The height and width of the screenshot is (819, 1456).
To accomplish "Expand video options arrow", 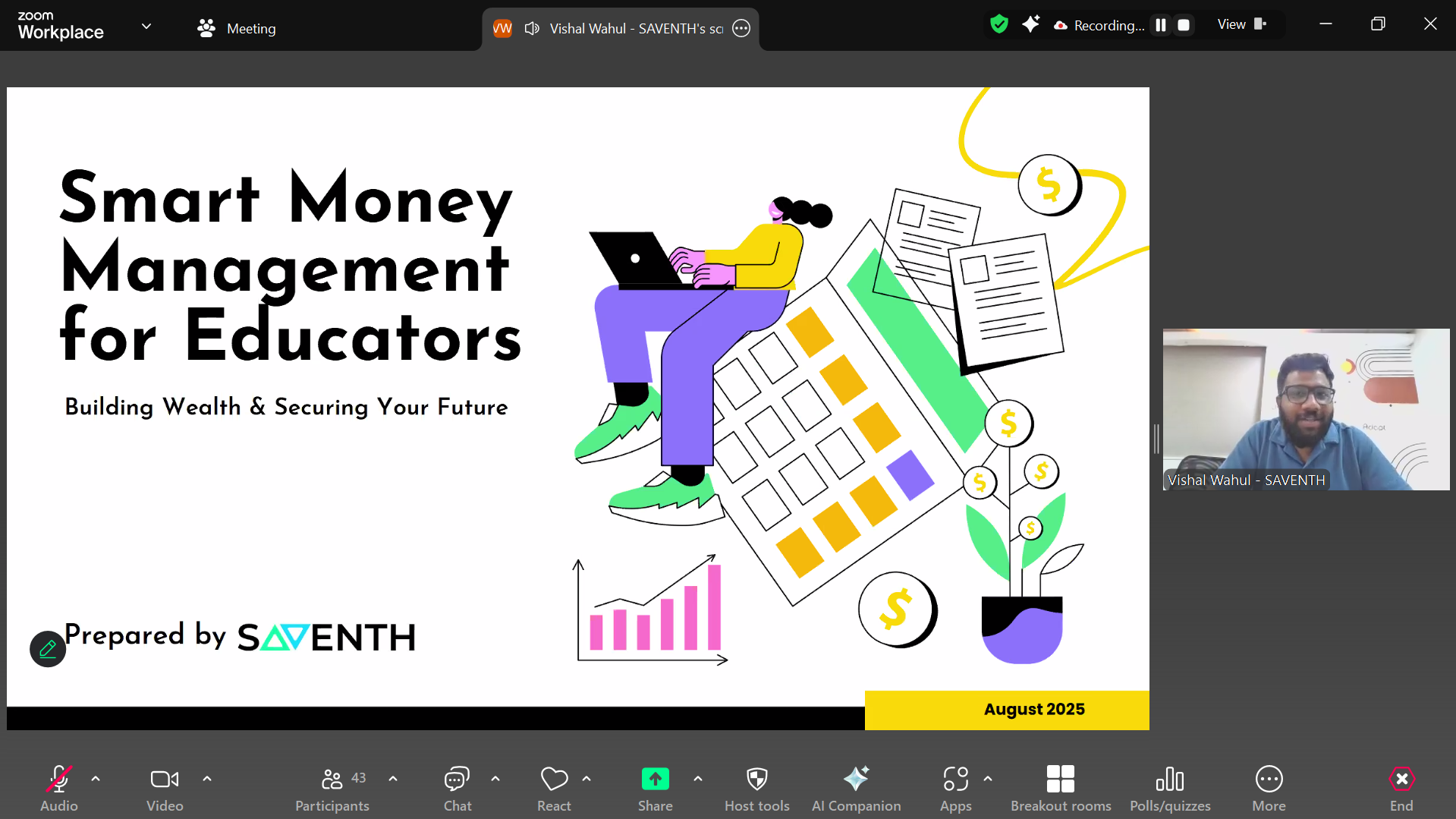I will (207, 779).
